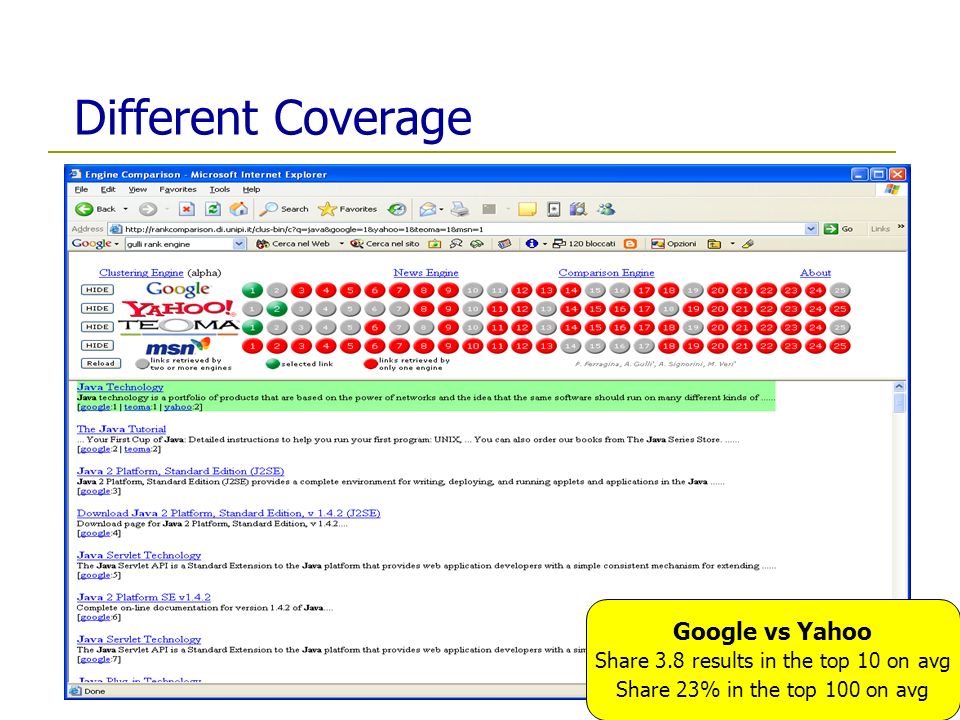
Task: Click the orange Blogger icon
Action: coord(630,244)
